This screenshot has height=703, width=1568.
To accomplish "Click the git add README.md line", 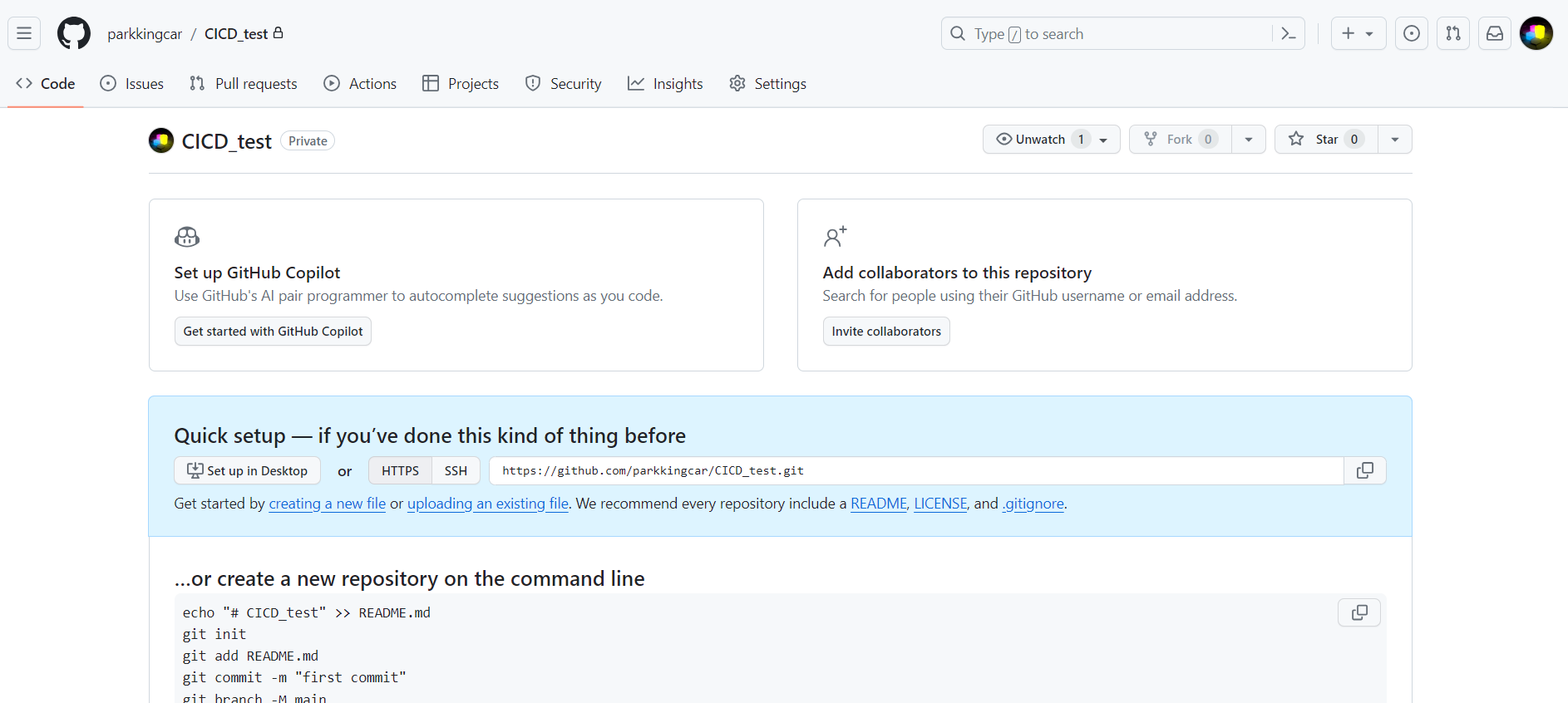I will pos(250,656).
